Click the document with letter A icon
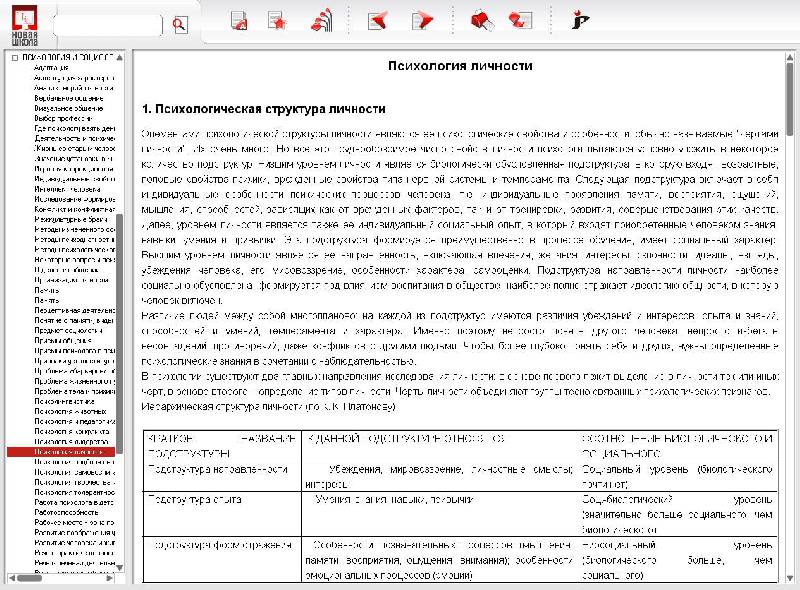Screen dimensions: 800x590 [239, 21]
